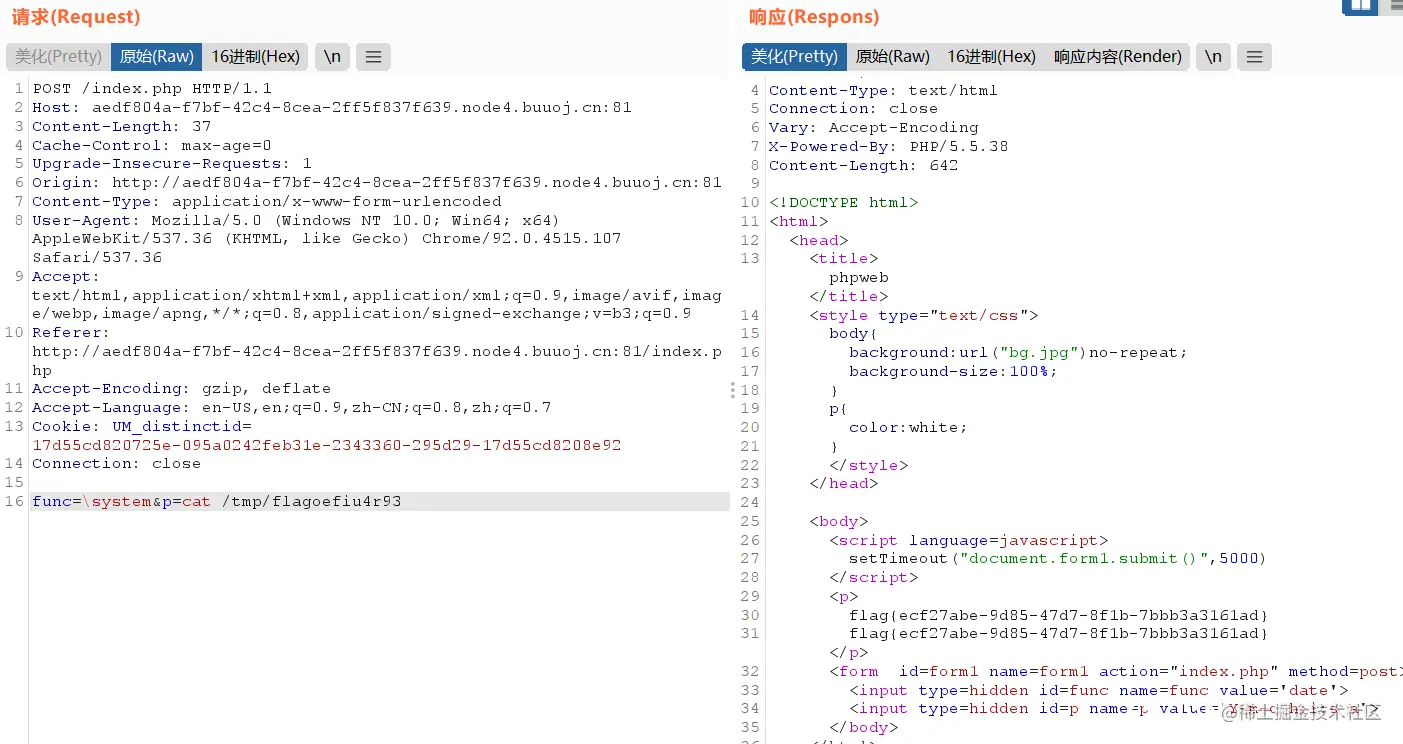Screen dimensions: 1403x744
Task: Click the X-Powered-By: PHP/5.5.38 line
Action: (888, 146)
